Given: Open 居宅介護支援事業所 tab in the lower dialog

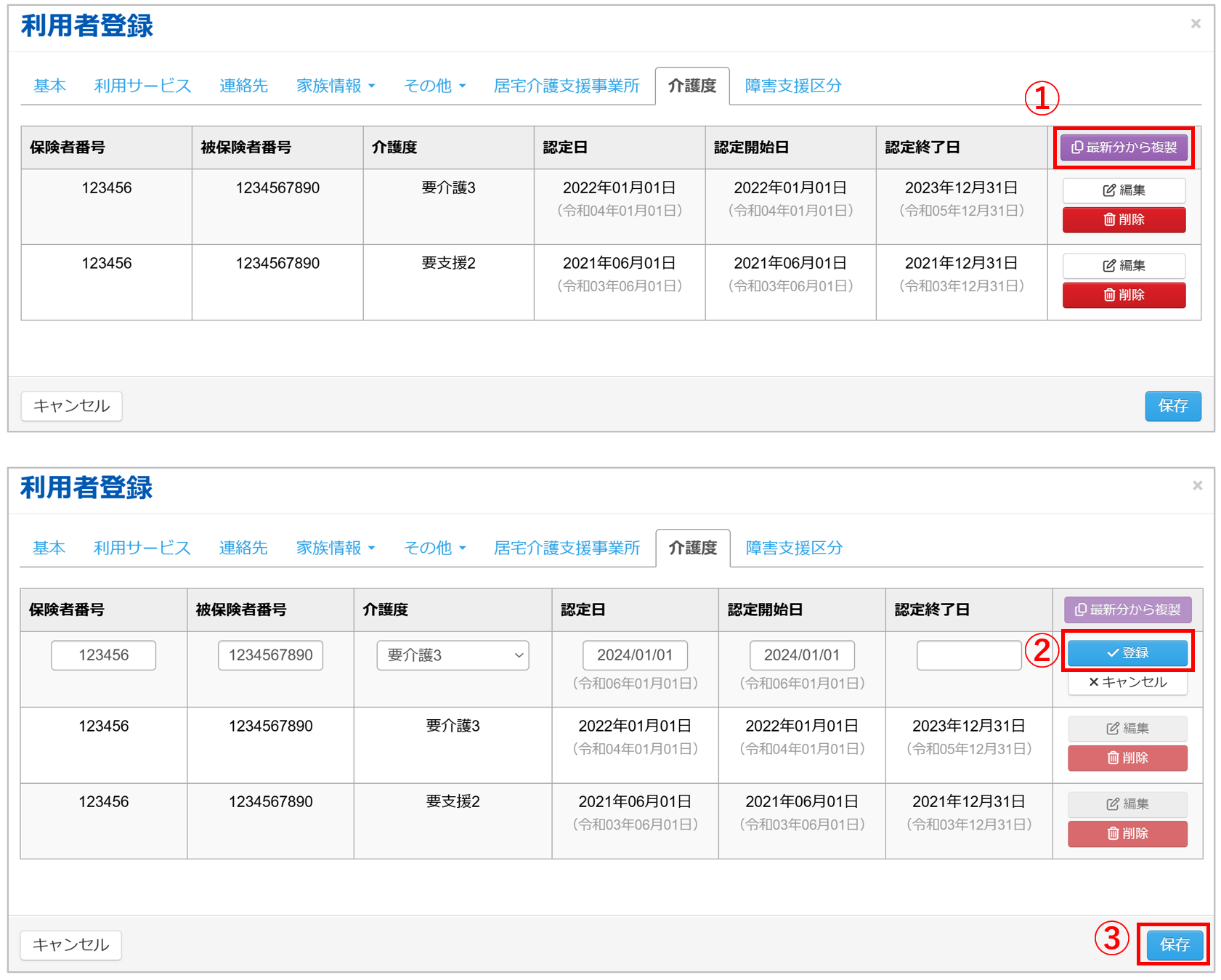Looking at the screenshot, I should (567, 548).
